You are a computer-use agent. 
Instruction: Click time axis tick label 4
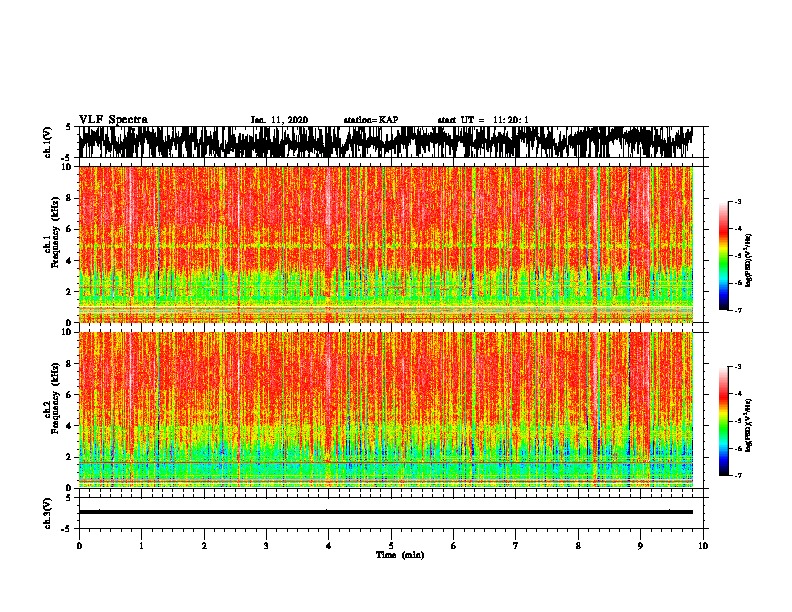point(329,546)
